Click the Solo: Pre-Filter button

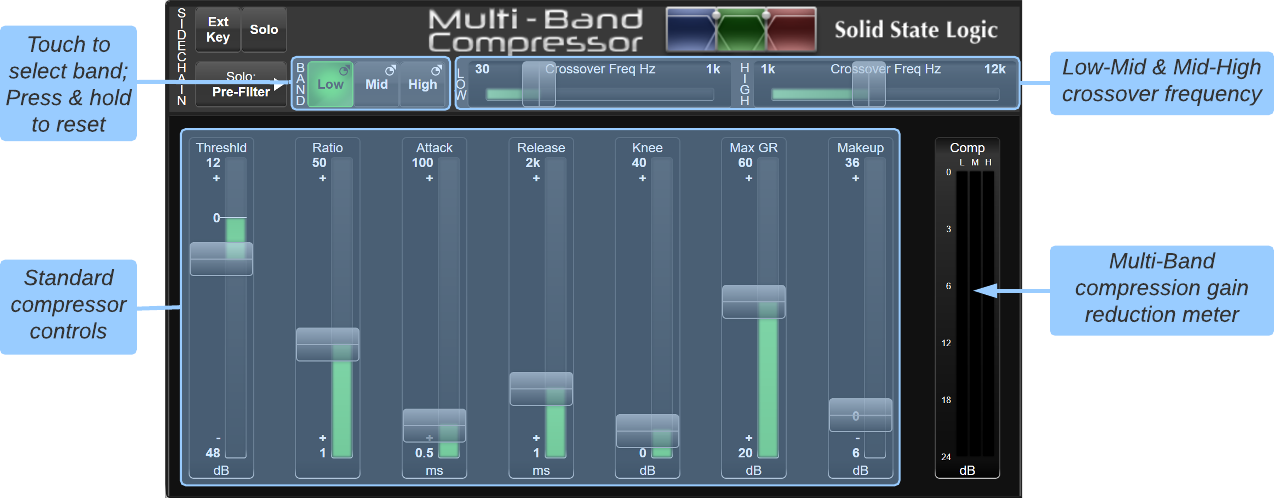pyautogui.click(x=241, y=84)
